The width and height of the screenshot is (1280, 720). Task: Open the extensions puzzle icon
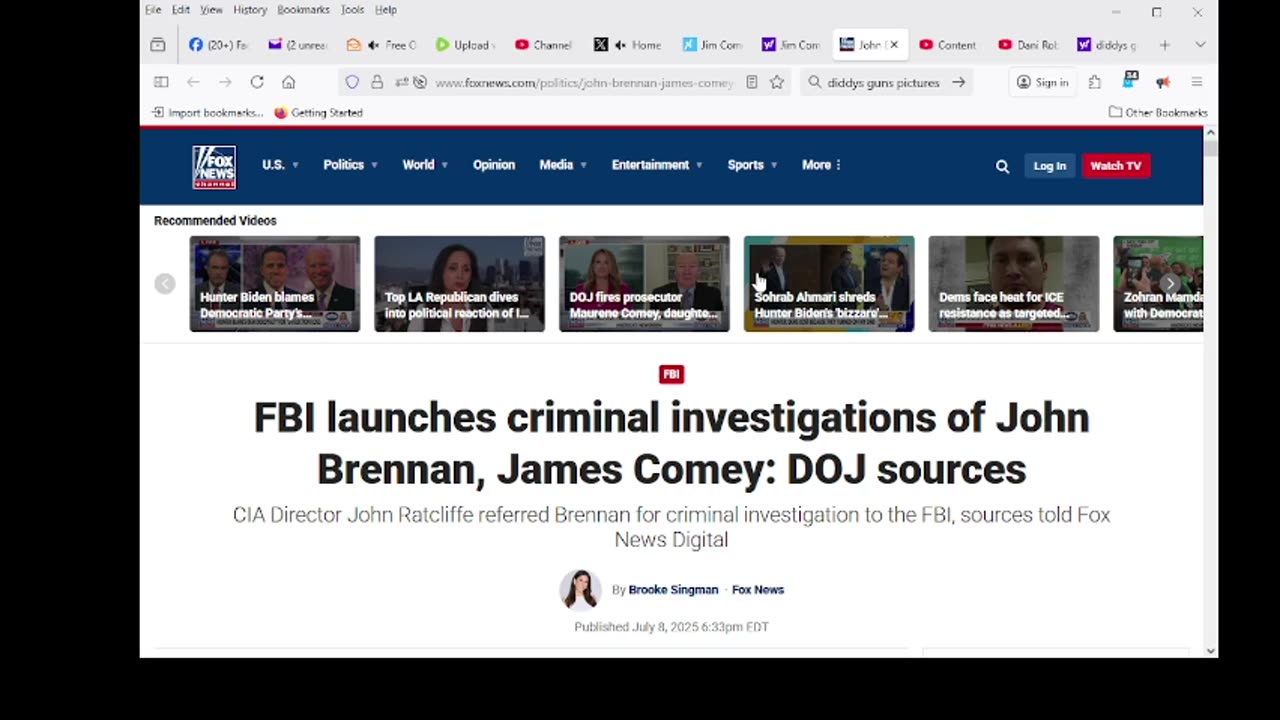coord(1095,82)
